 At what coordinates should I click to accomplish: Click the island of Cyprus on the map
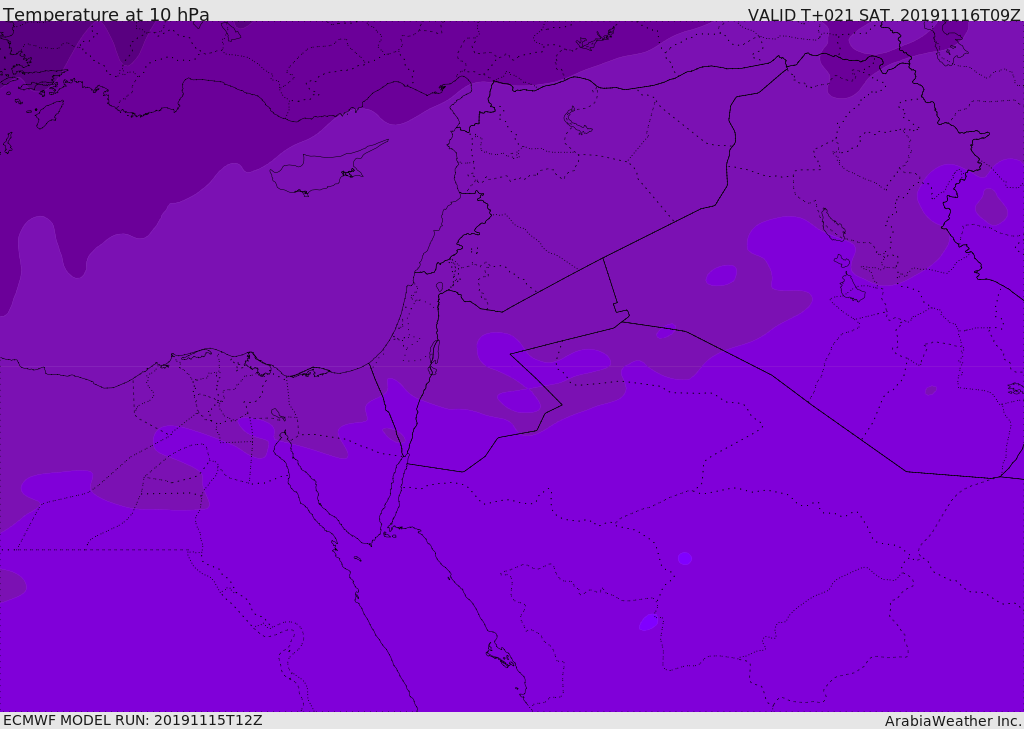point(320,173)
